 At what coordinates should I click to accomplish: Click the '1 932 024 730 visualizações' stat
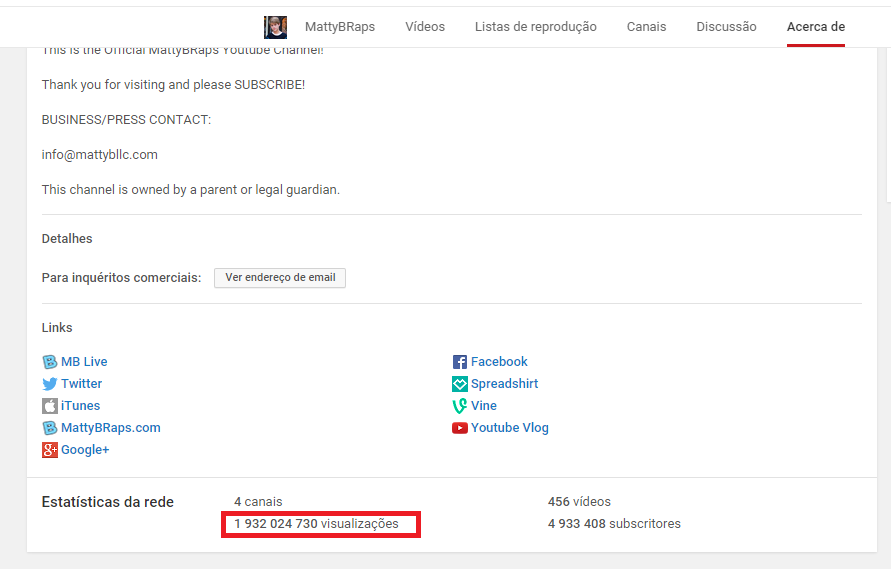[x=317, y=524]
